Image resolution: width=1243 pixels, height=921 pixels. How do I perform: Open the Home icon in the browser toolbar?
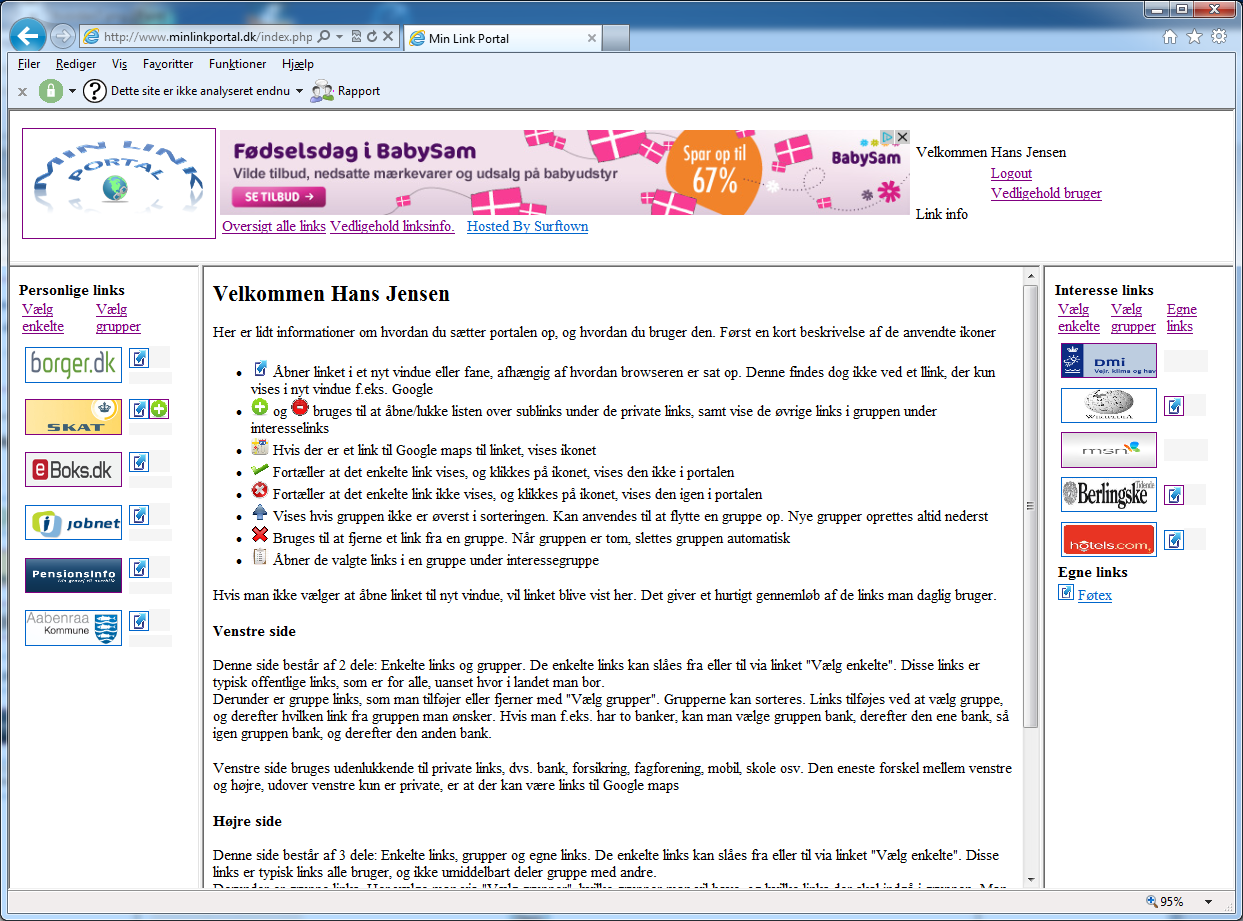pyautogui.click(x=1170, y=37)
